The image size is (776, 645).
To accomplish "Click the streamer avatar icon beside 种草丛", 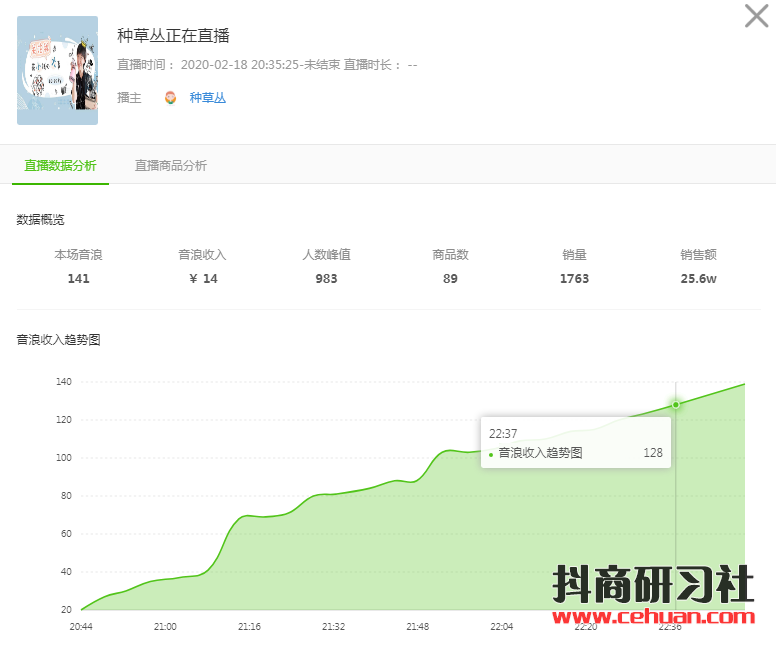I will coord(171,98).
